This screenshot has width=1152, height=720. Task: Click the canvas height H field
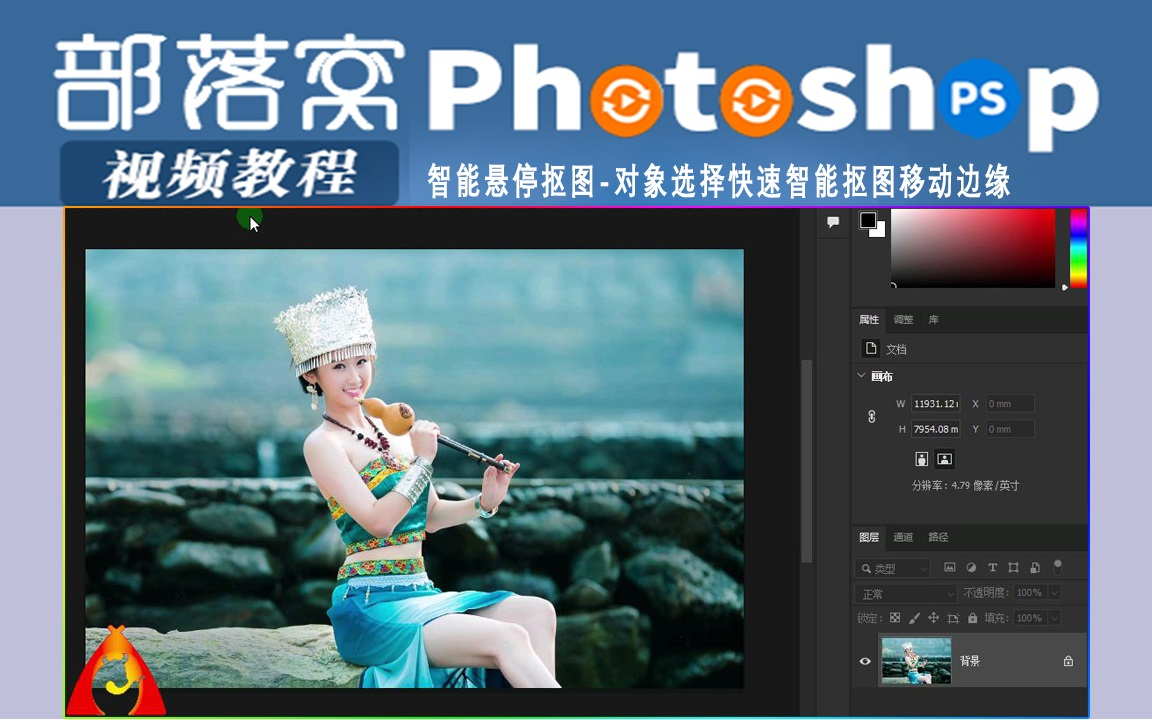pyautogui.click(x=935, y=429)
